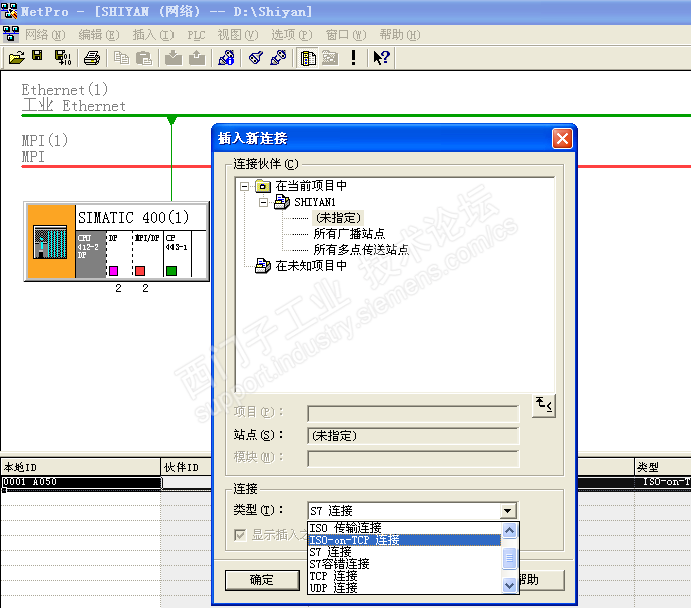
Task: Collapse the SHIYAN1 tree node
Action: (x=263, y=202)
